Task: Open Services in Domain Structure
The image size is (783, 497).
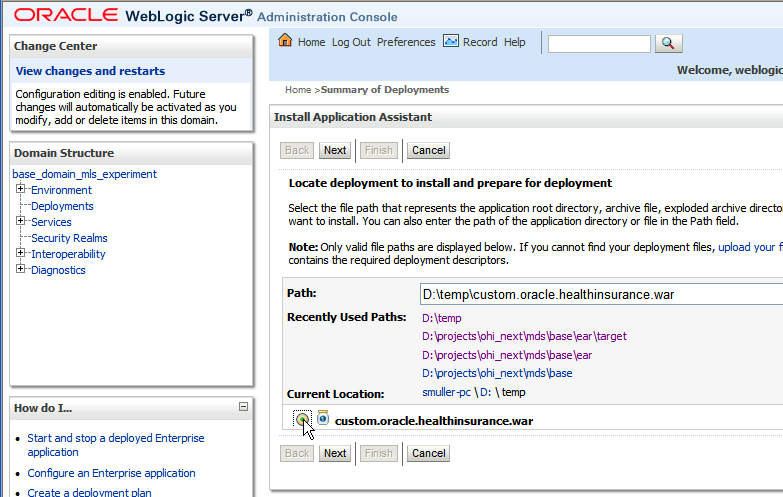Action: 51,222
